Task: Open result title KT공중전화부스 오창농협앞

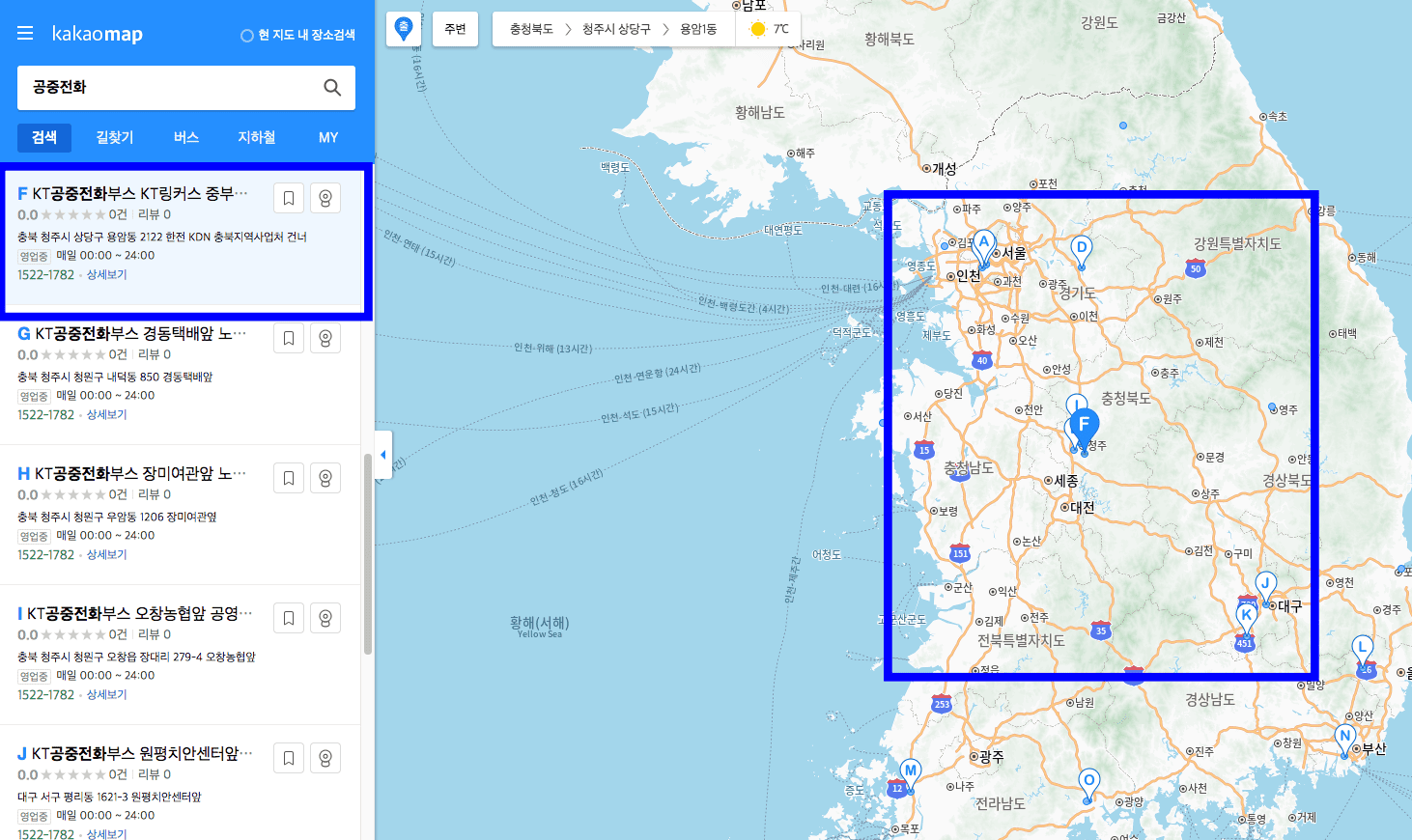Action: (x=140, y=614)
